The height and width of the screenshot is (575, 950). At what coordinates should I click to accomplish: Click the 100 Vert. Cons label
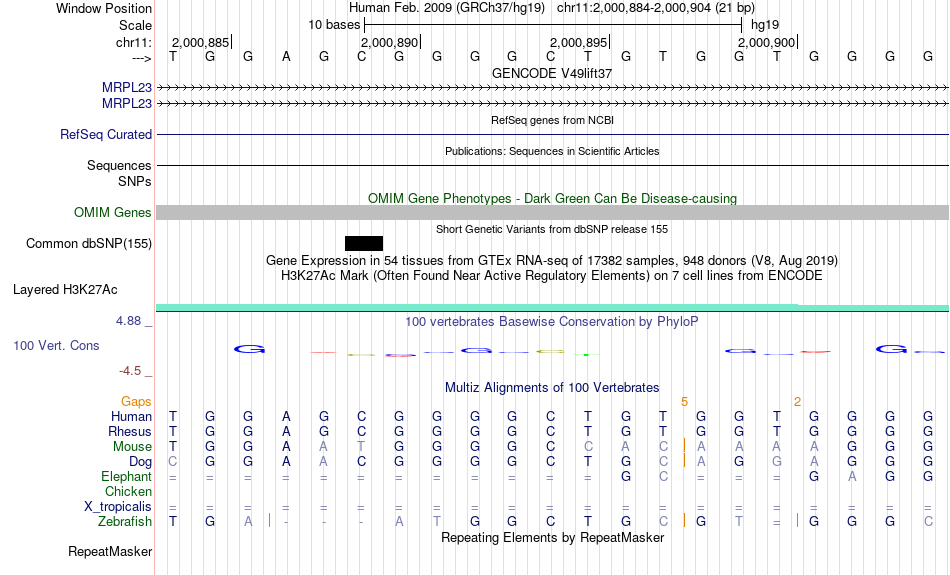(x=56, y=345)
